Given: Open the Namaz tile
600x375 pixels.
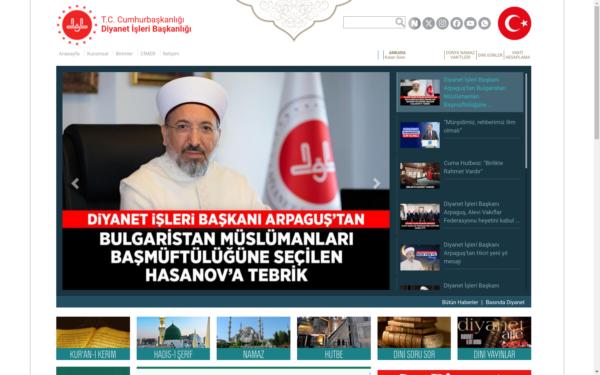Looking at the screenshot, I should click(x=253, y=338).
